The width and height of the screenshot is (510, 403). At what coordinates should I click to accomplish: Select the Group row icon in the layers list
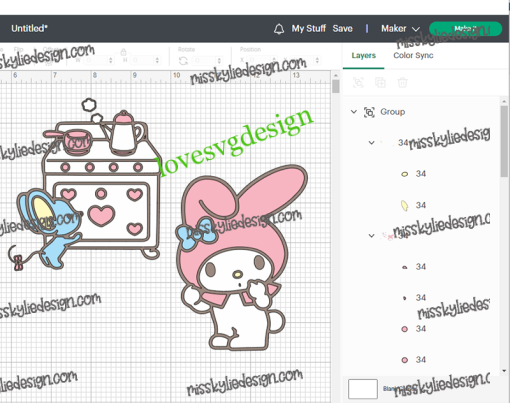(x=369, y=112)
